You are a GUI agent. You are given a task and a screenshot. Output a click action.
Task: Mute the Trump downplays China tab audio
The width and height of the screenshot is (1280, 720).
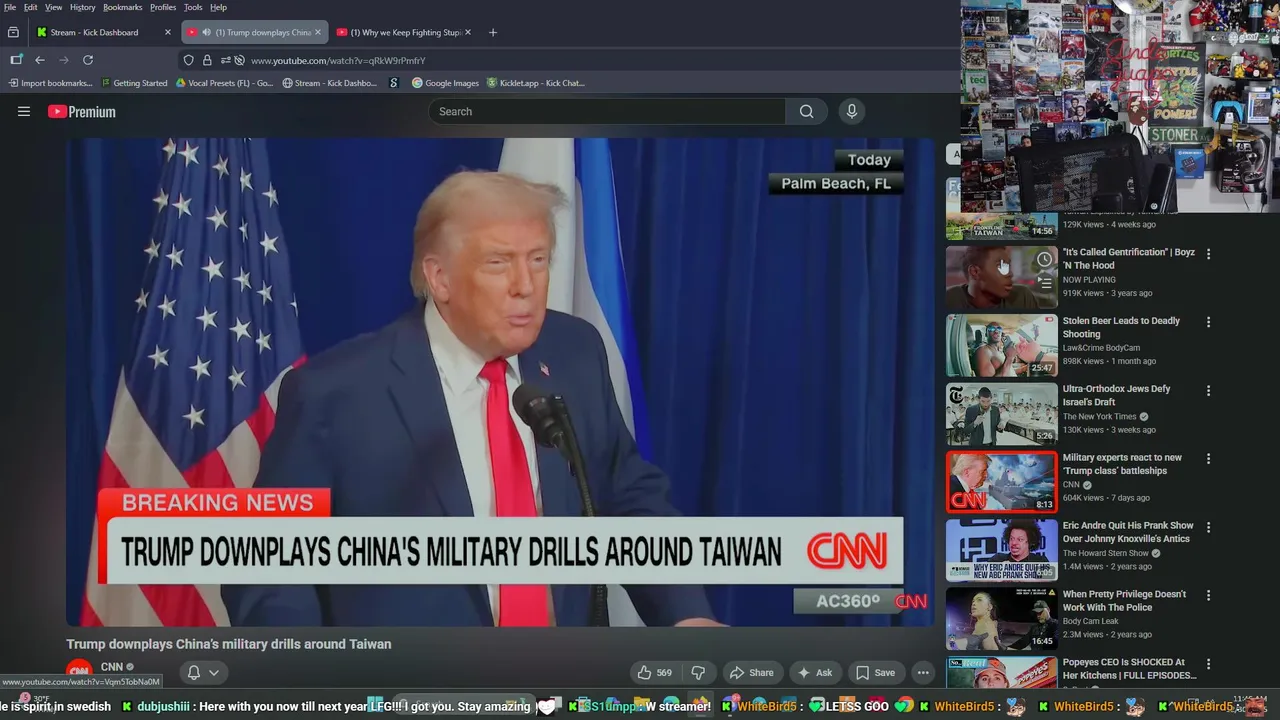[206, 32]
